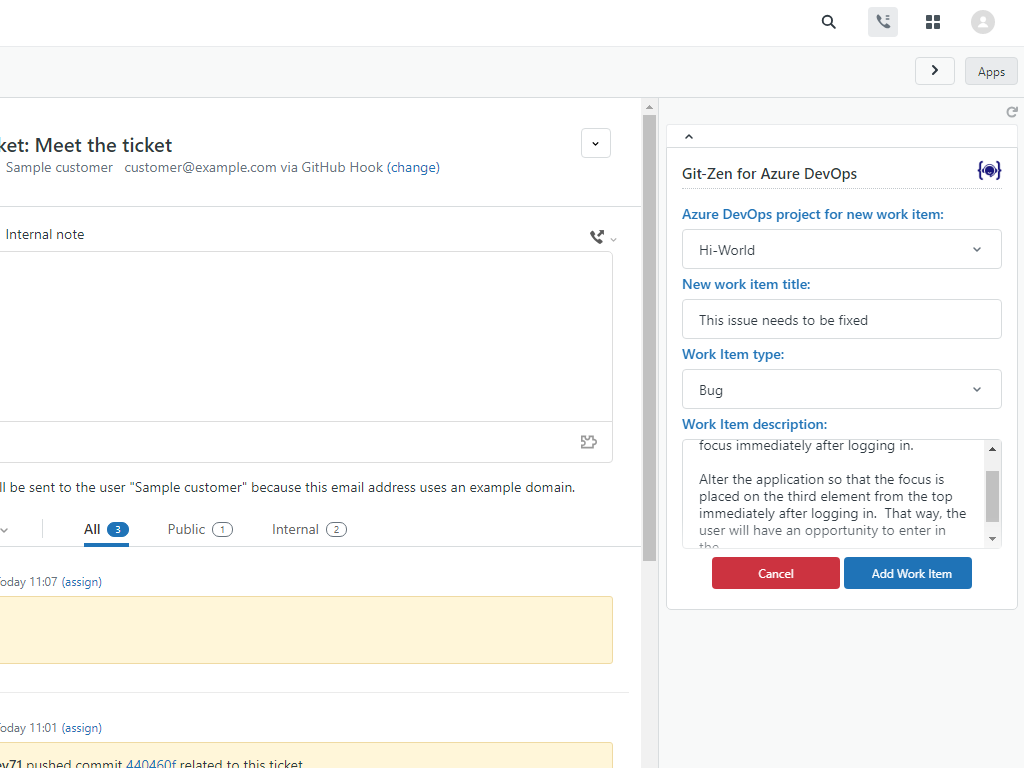This screenshot has height=768, width=1024.
Task: Open the chevron menu beside the ticket title
Action: point(595,143)
